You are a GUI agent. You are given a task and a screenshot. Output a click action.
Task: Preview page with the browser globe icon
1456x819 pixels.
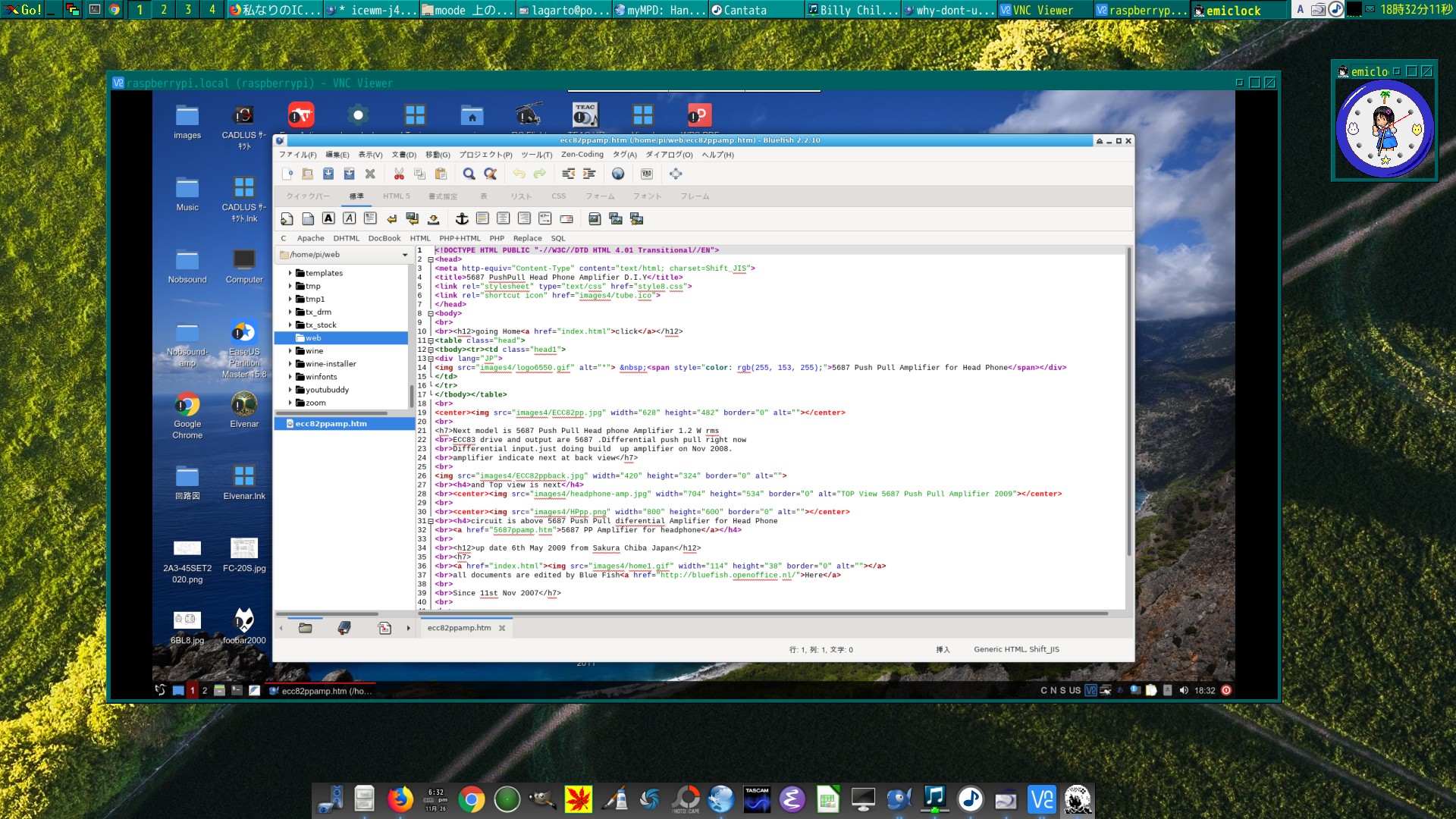619,173
